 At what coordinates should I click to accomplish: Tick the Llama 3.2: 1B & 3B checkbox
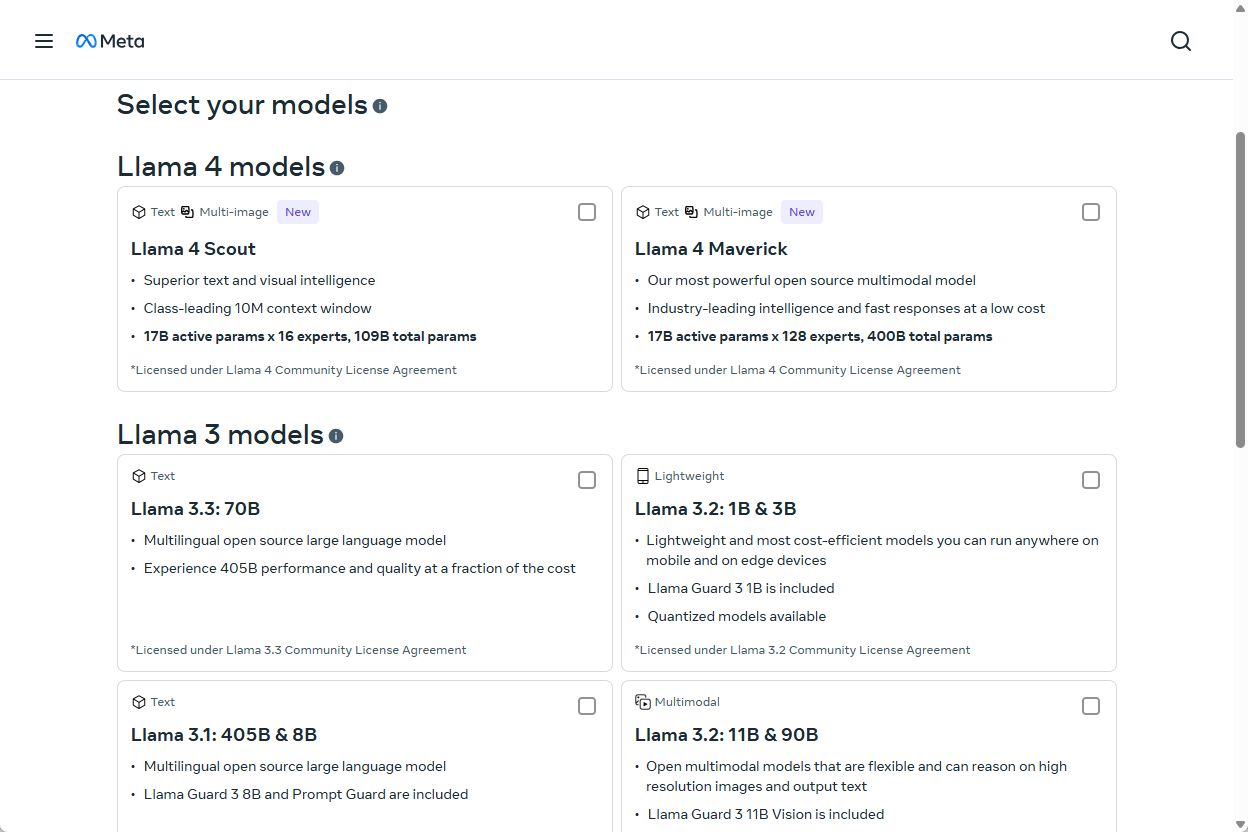point(1091,480)
